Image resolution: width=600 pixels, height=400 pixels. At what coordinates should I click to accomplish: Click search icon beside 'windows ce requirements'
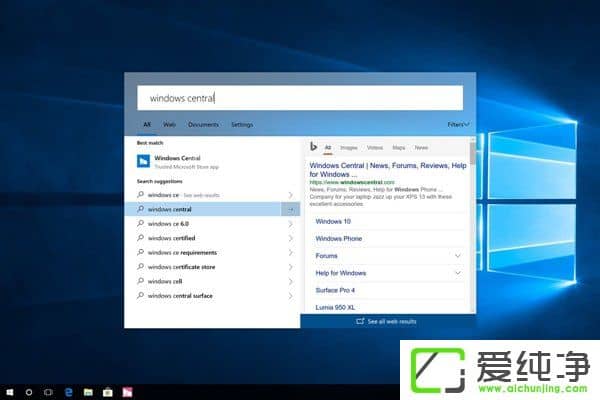(x=140, y=252)
